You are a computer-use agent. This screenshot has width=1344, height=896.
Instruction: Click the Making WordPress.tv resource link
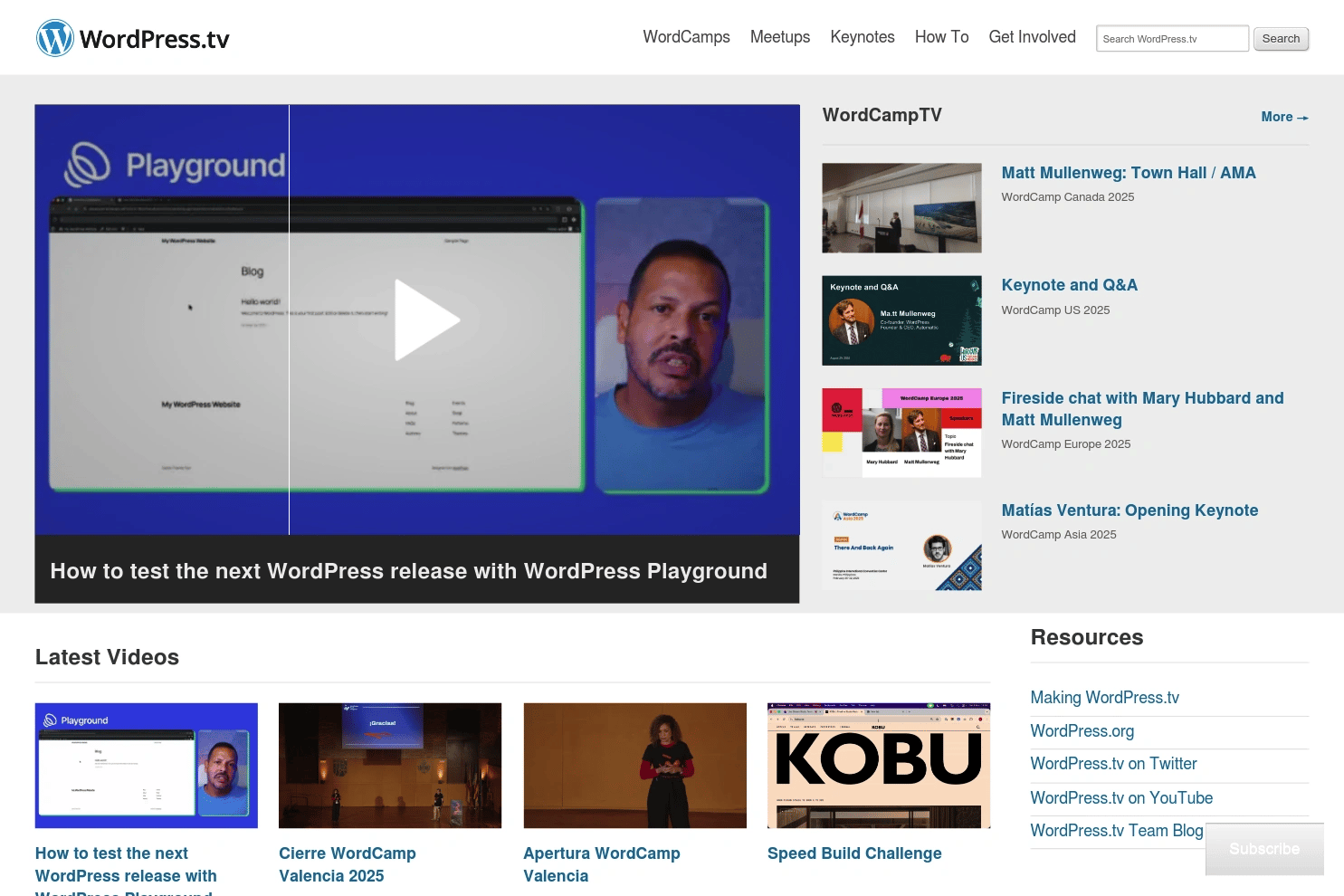click(x=1104, y=697)
